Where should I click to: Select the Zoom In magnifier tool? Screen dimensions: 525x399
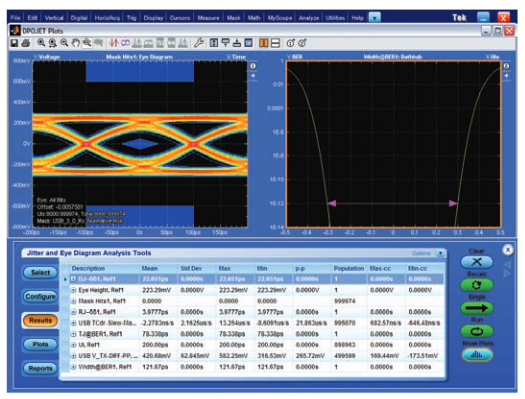coord(41,43)
